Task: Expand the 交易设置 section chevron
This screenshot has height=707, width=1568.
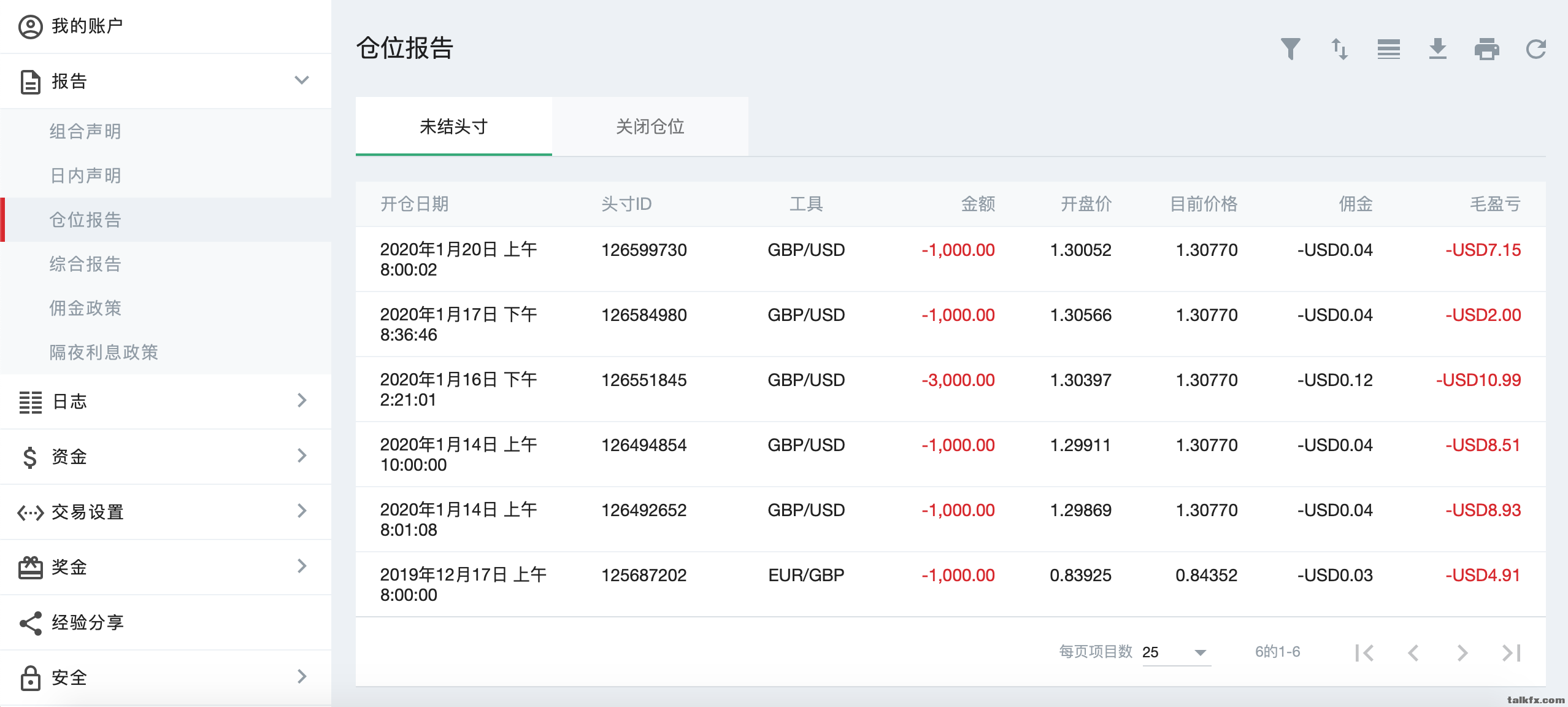Action: coord(301,511)
